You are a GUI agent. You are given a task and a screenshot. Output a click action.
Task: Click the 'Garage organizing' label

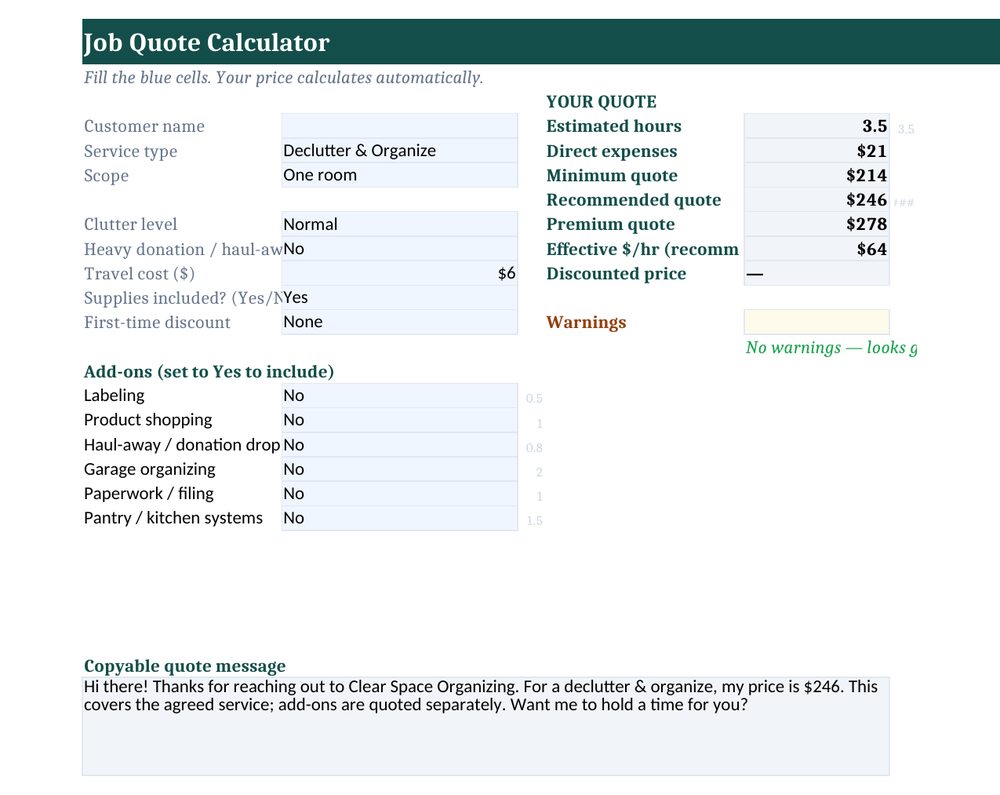point(149,469)
